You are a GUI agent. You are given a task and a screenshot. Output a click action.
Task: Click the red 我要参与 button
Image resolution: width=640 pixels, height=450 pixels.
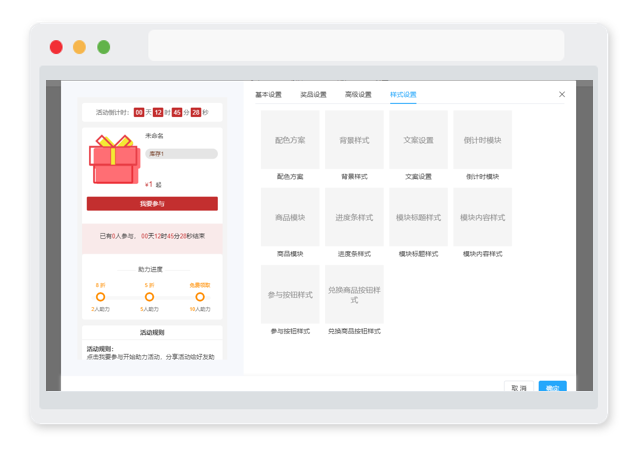[x=152, y=204]
